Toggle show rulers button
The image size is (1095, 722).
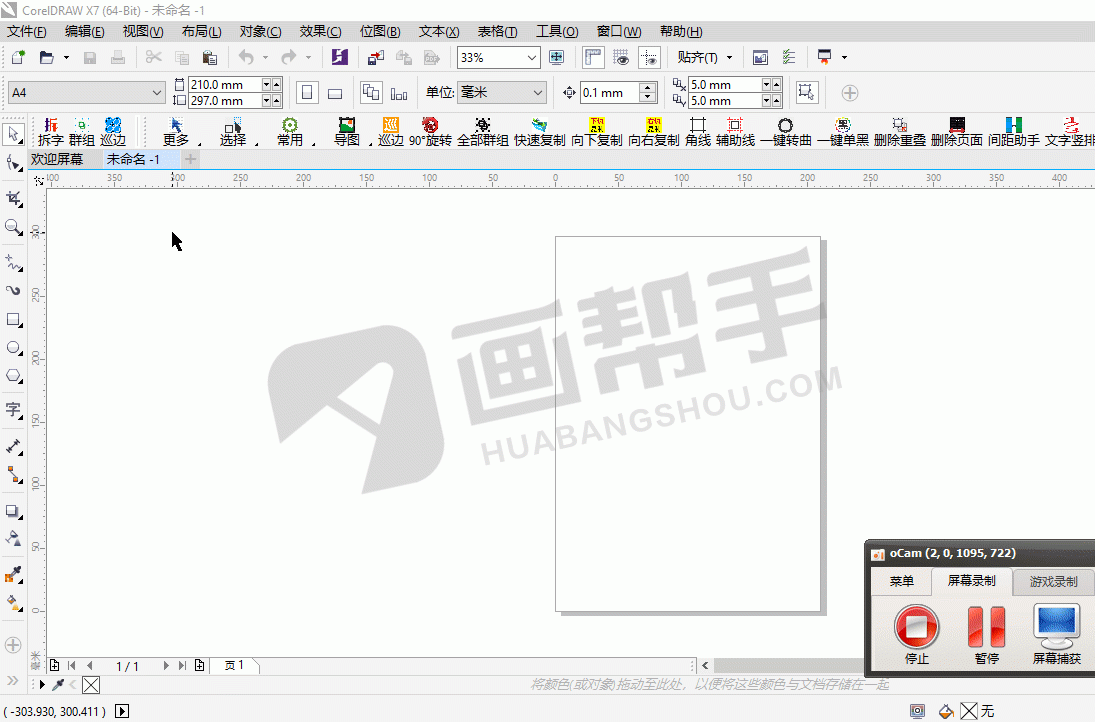coord(593,57)
